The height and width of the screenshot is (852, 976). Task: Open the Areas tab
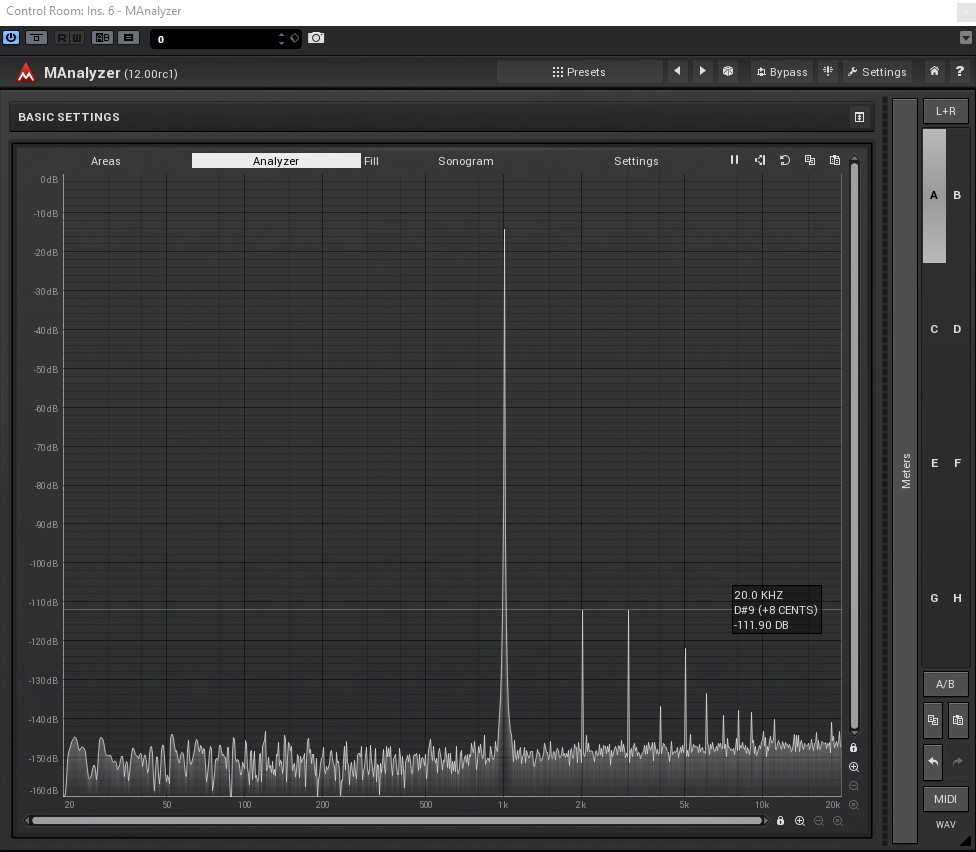click(x=105, y=161)
